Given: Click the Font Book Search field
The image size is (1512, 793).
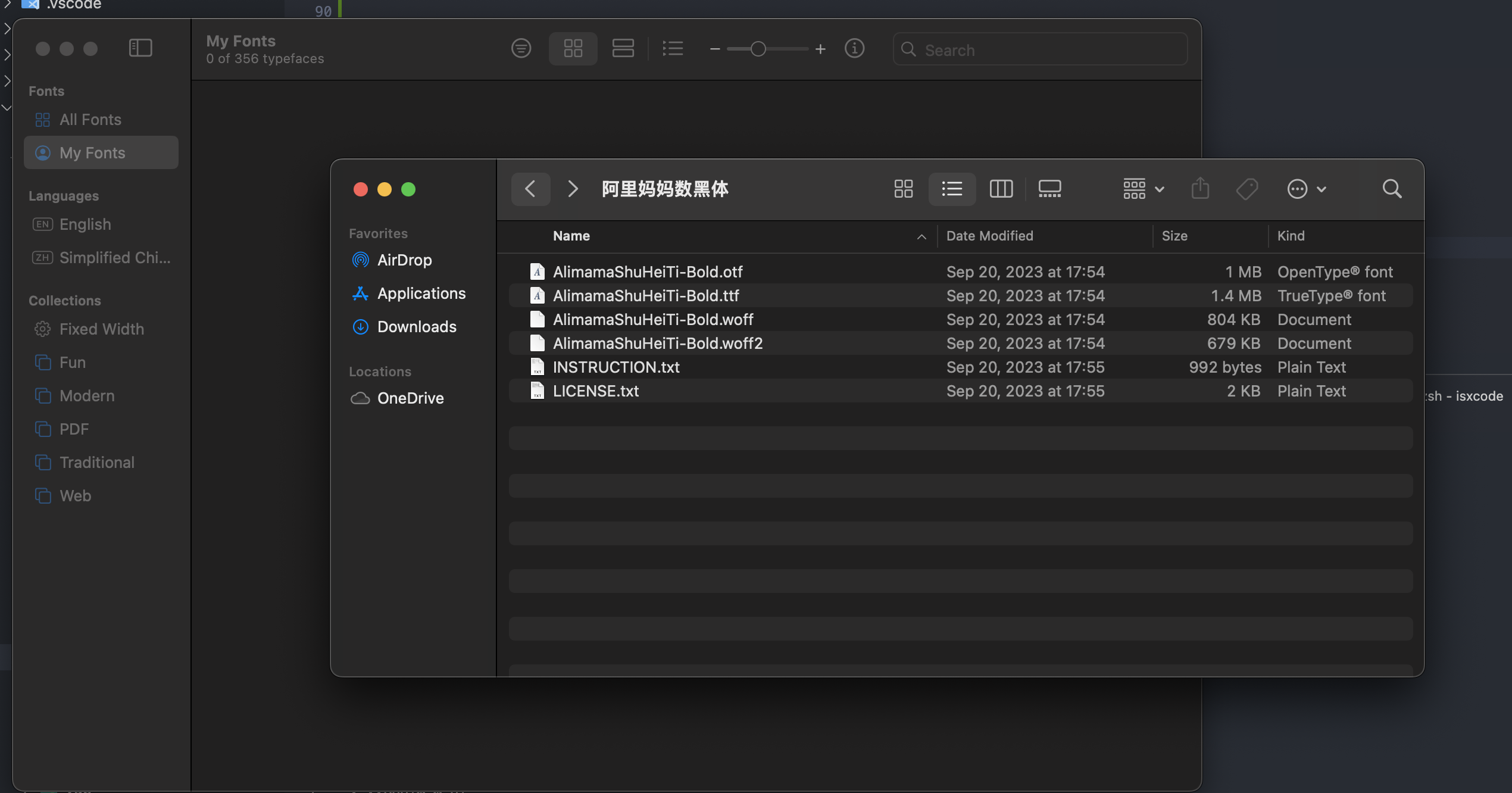Looking at the screenshot, I should [1040, 49].
